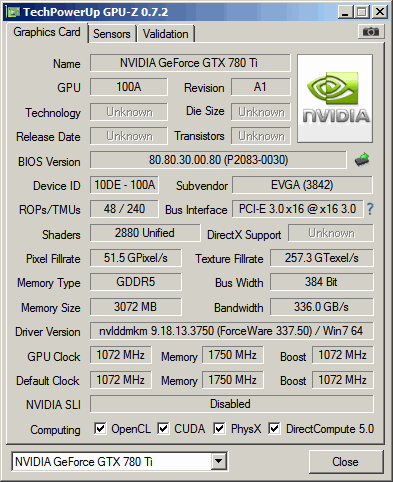393x482 pixels.
Task: Click the Subvendor field EVGA (3842)
Action: (302, 185)
